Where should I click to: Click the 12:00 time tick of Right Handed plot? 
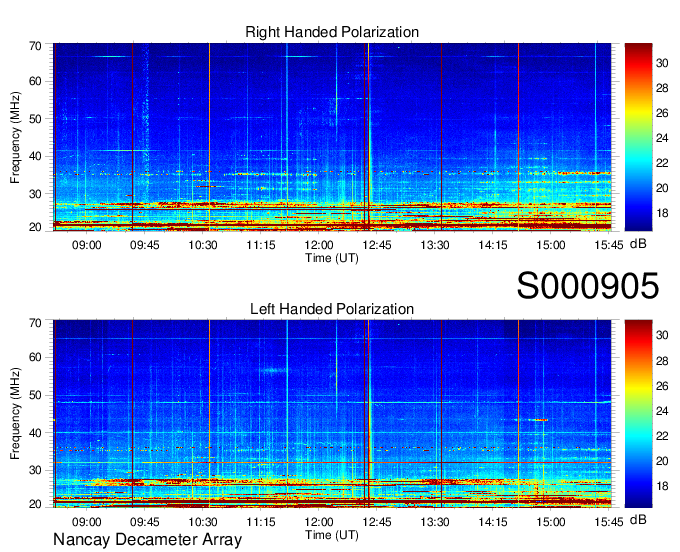(x=319, y=245)
